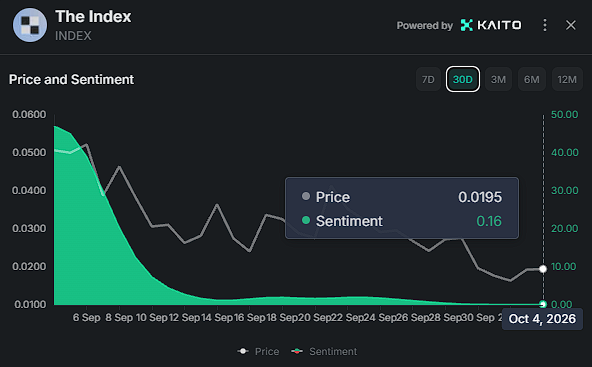This screenshot has width=592, height=367.
Task: Click the 0.0195 price value in tooltip
Action: click(x=480, y=197)
